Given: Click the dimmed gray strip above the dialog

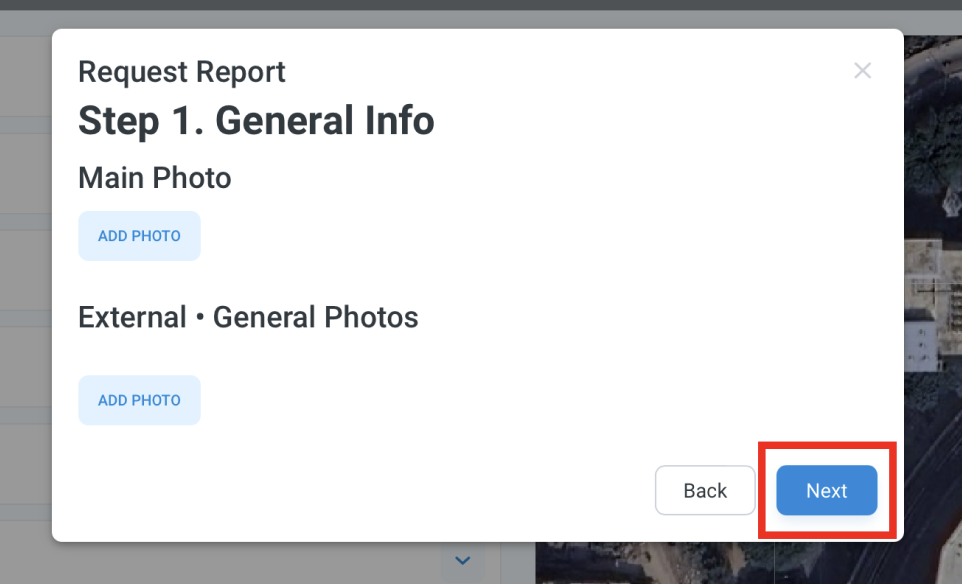Looking at the screenshot, I should pos(481,20).
